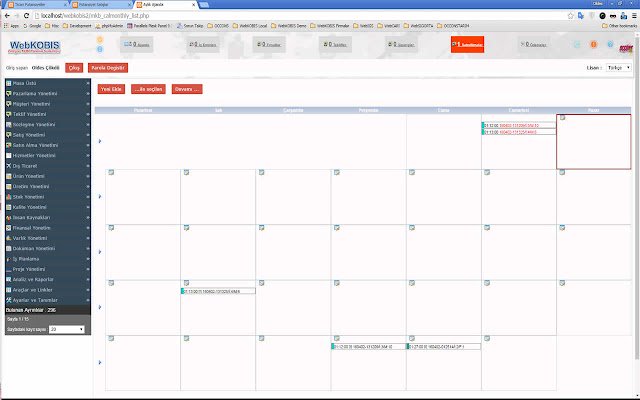
Task: Click the add-note icon in fifth-week Cumartesi cell
Action: [x=487, y=338]
